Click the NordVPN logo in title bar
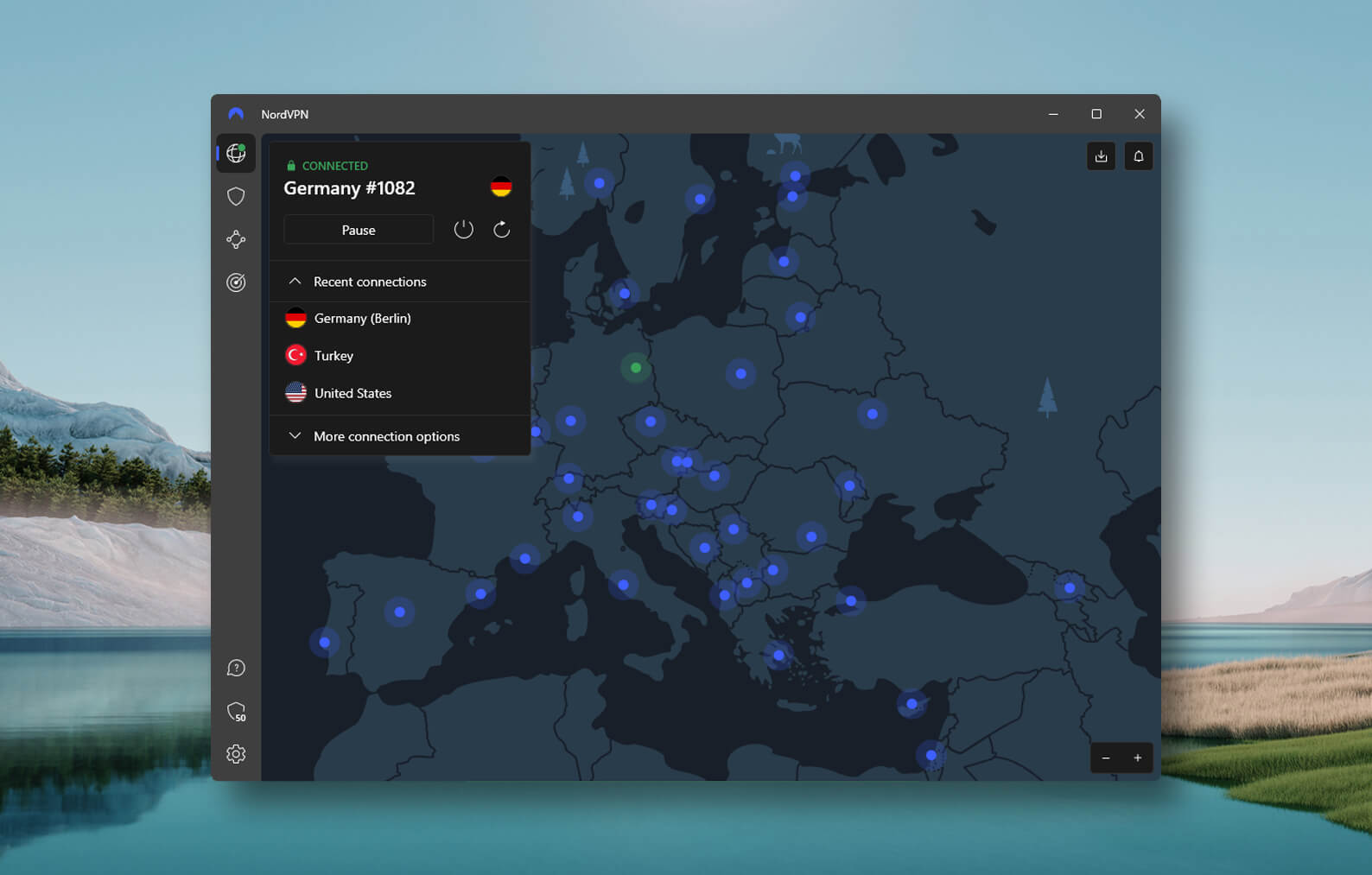Screen dimensions: 1372x875 click(236, 114)
